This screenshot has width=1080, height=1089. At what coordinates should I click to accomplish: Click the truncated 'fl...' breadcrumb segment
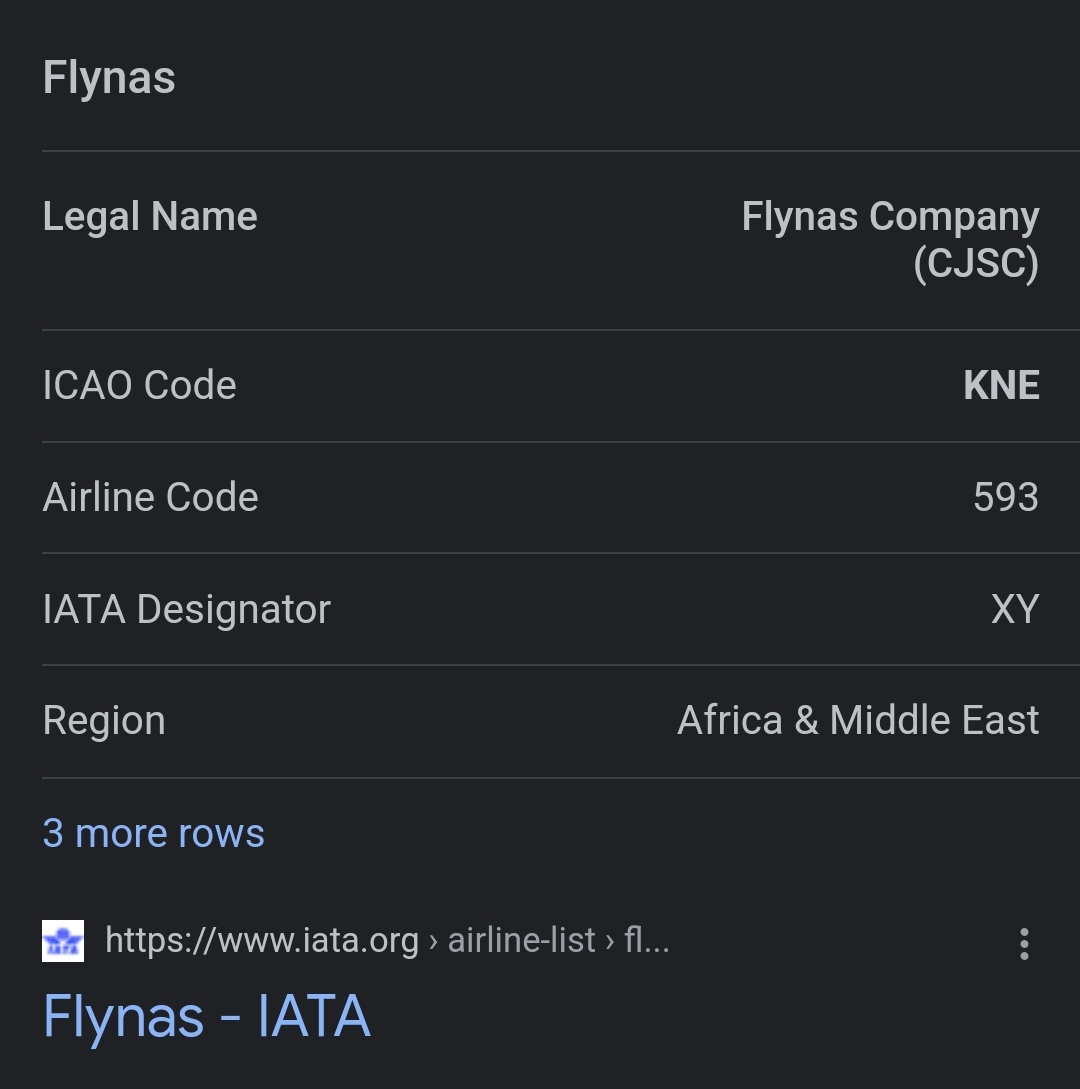(x=646, y=941)
